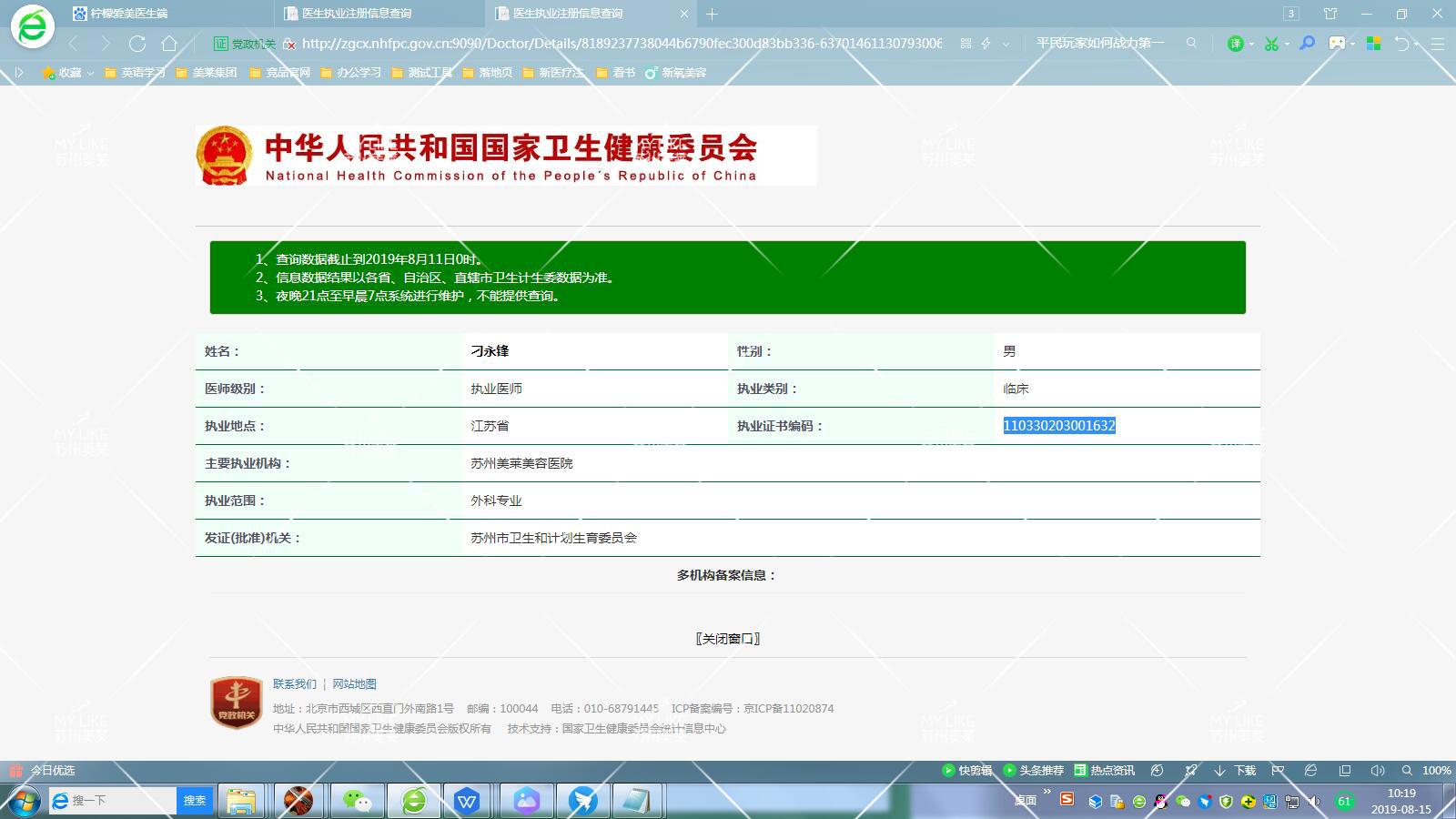1456x819 pixels.
Task: Click the scissors screenshot tool icon
Action: [1271, 44]
